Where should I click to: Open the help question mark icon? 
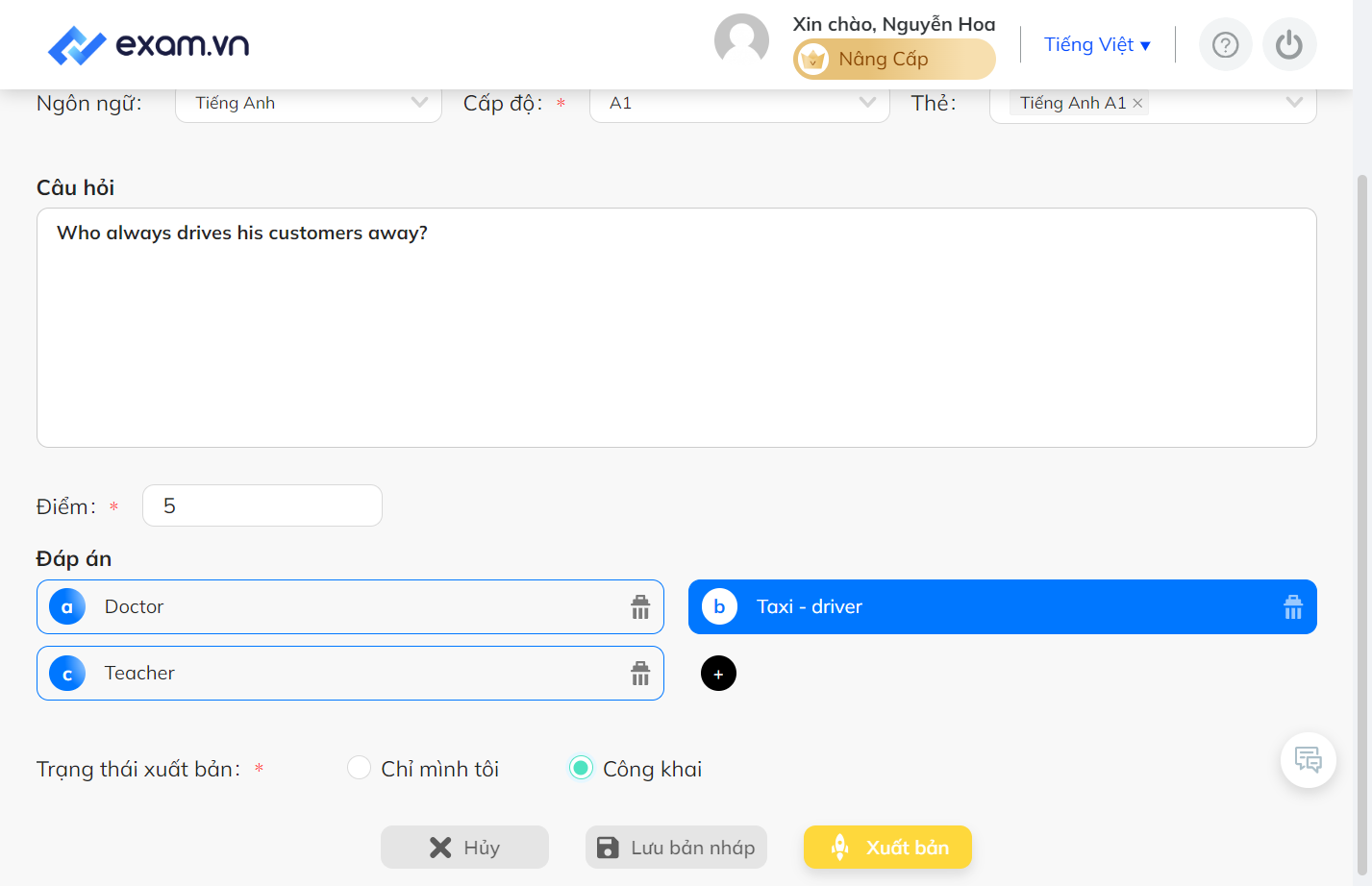pyautogui.click(x=1225, y=45)
